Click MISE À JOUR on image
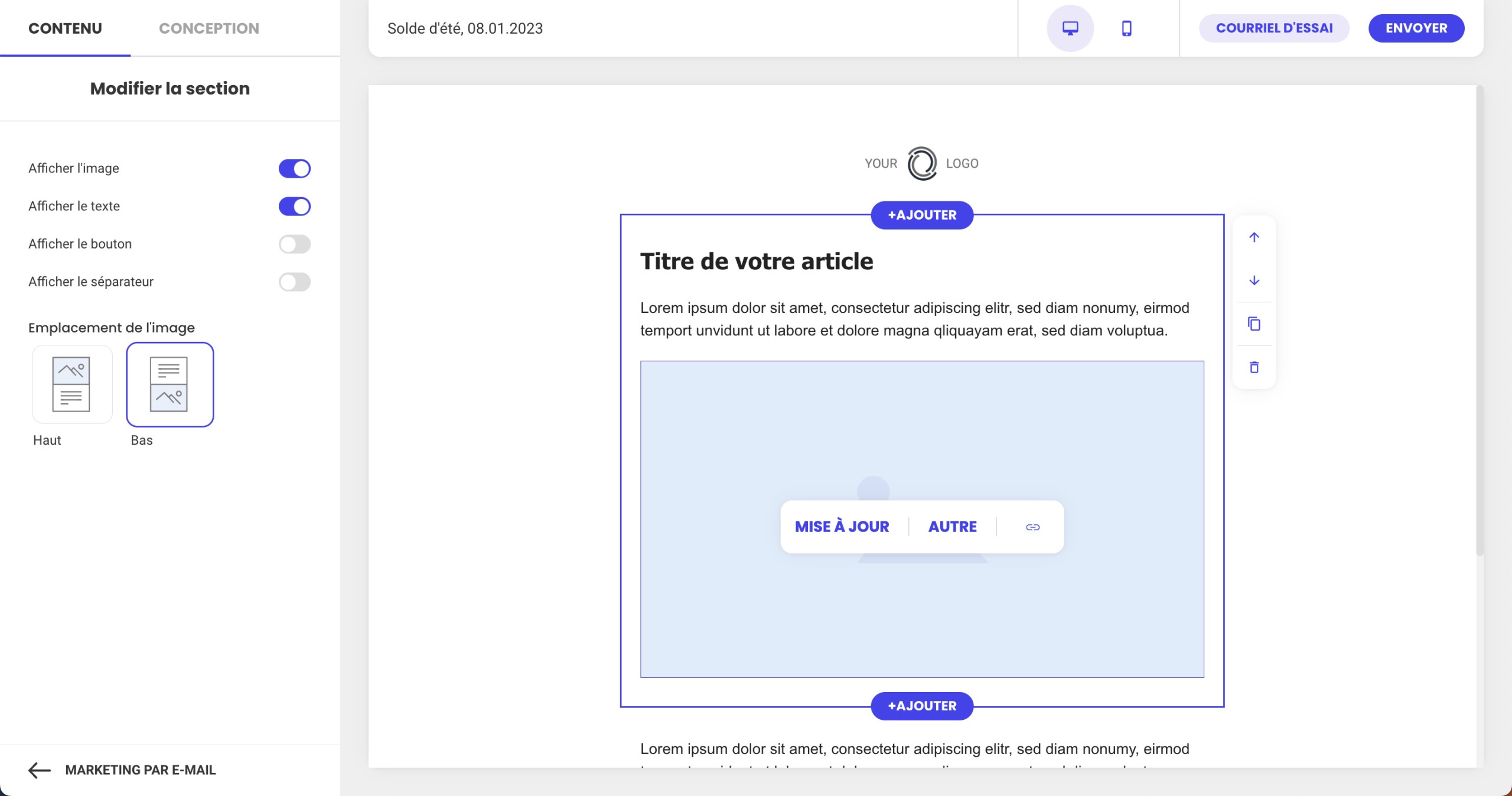This screenshot has height=796, width=1512. coord(842,527)
